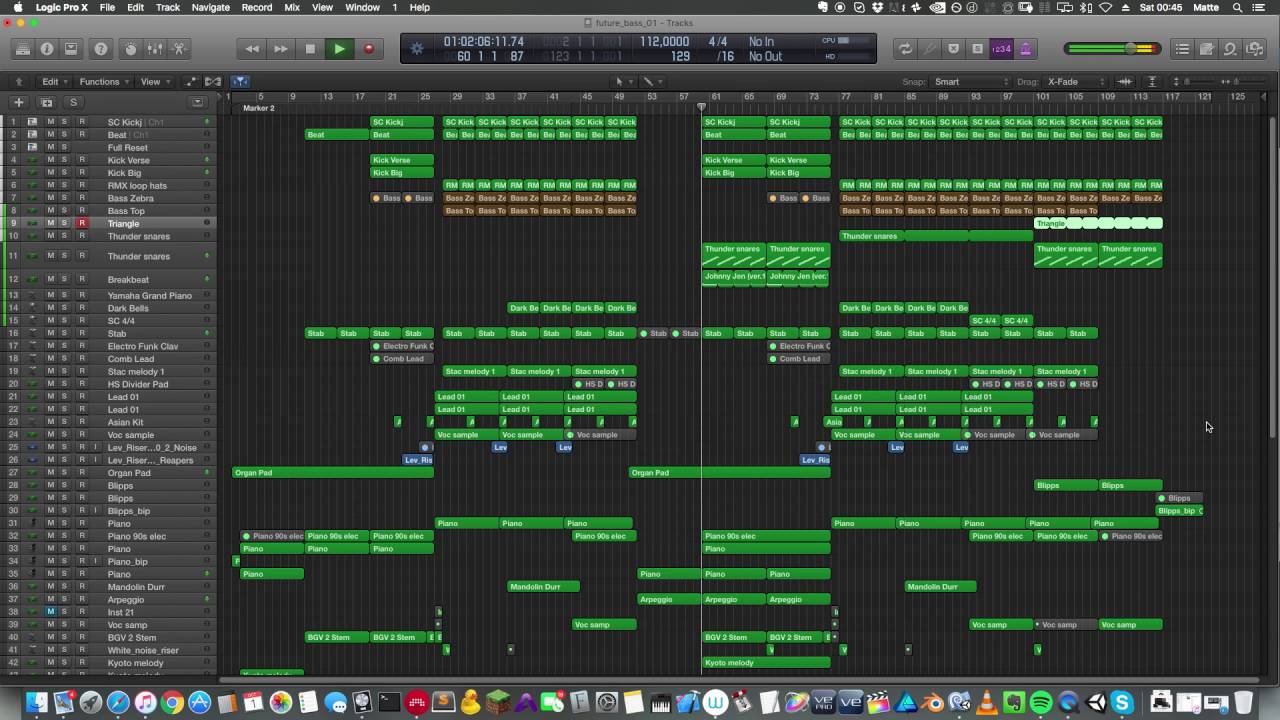Click Marker 2 in the ruler
This screenshot has height=720, width=1280.
[258, 108]
